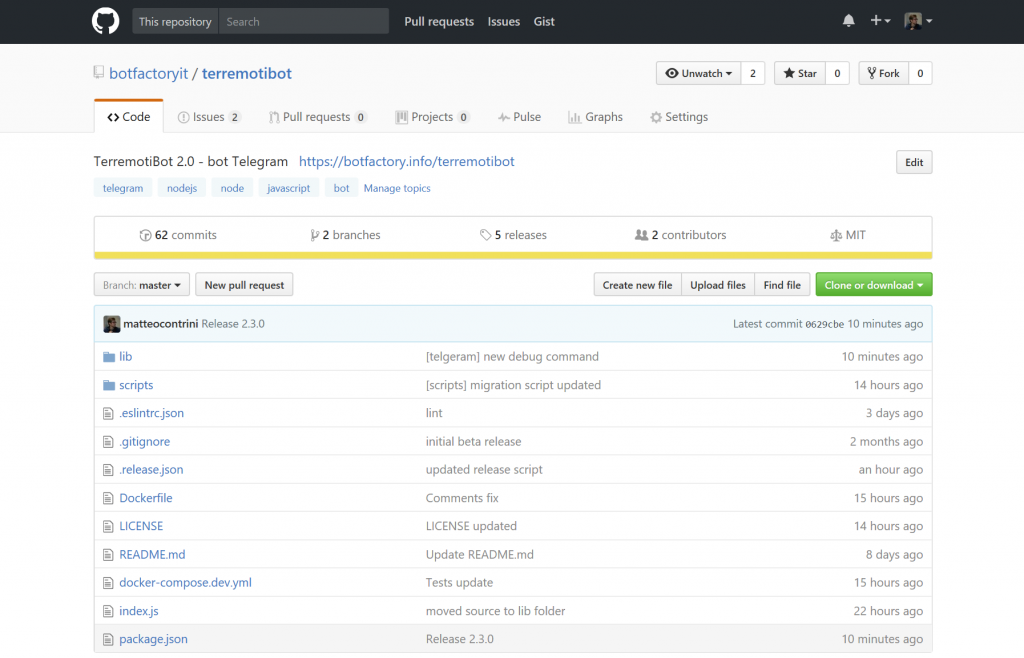
Task: Expand the Clone or download dropdown
Action: coord(873,284)
